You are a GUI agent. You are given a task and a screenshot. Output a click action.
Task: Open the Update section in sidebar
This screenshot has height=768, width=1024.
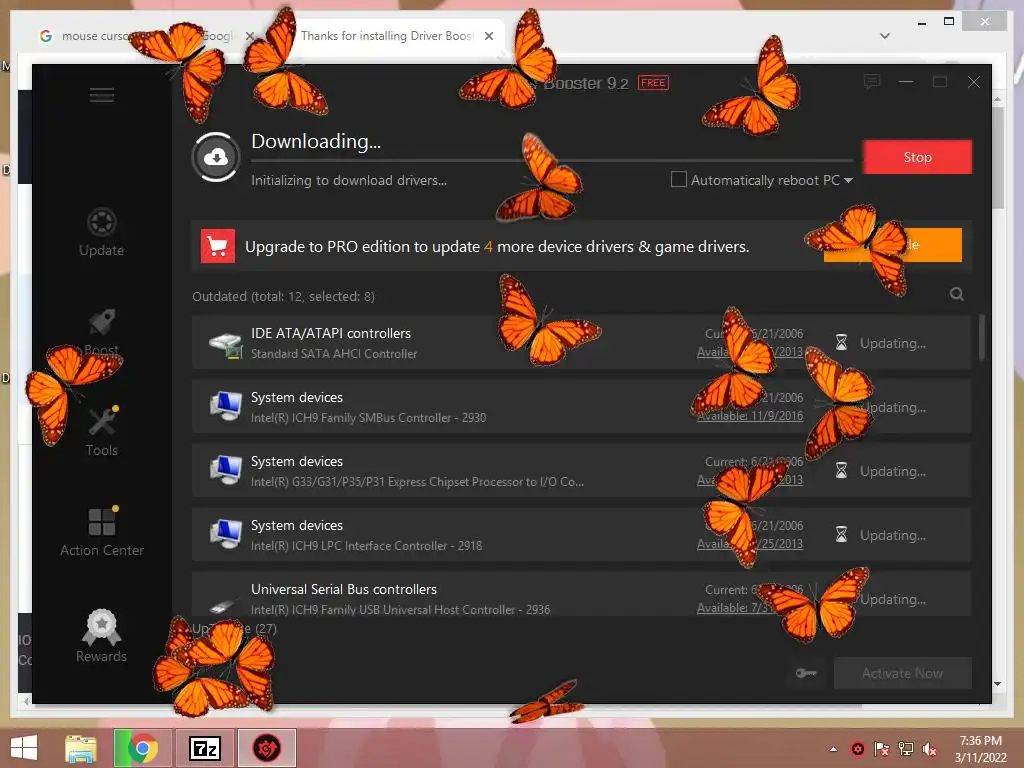point(101,232)
